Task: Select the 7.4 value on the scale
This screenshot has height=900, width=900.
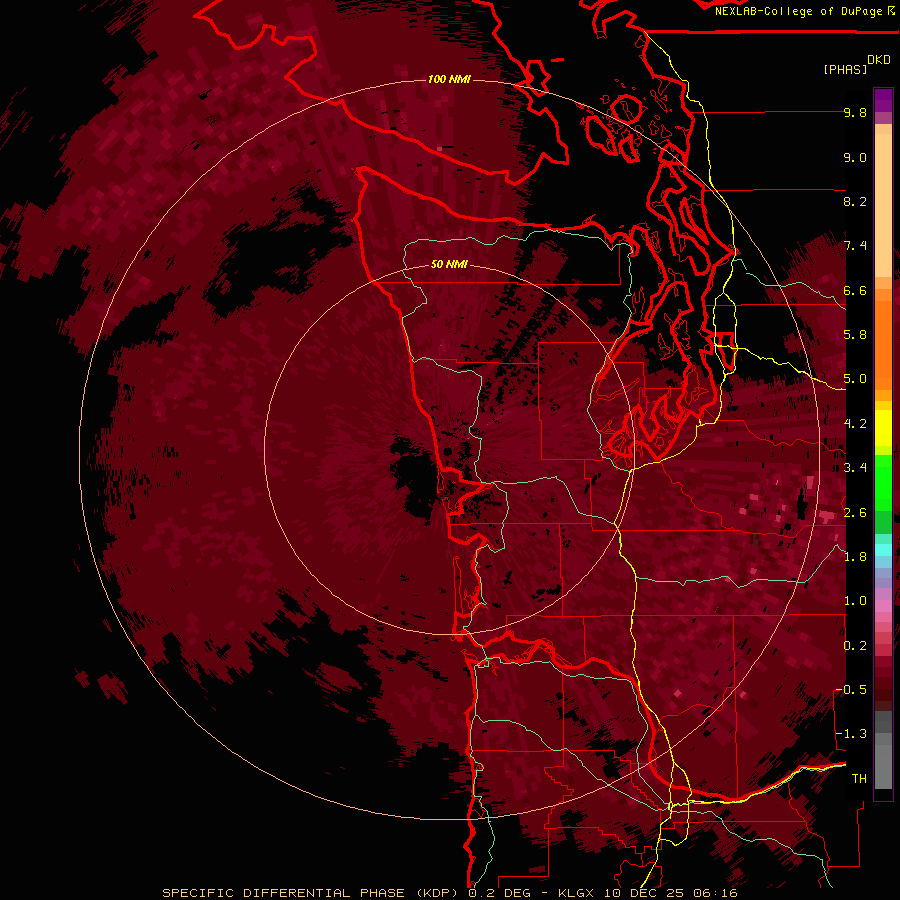Action: 855,246
